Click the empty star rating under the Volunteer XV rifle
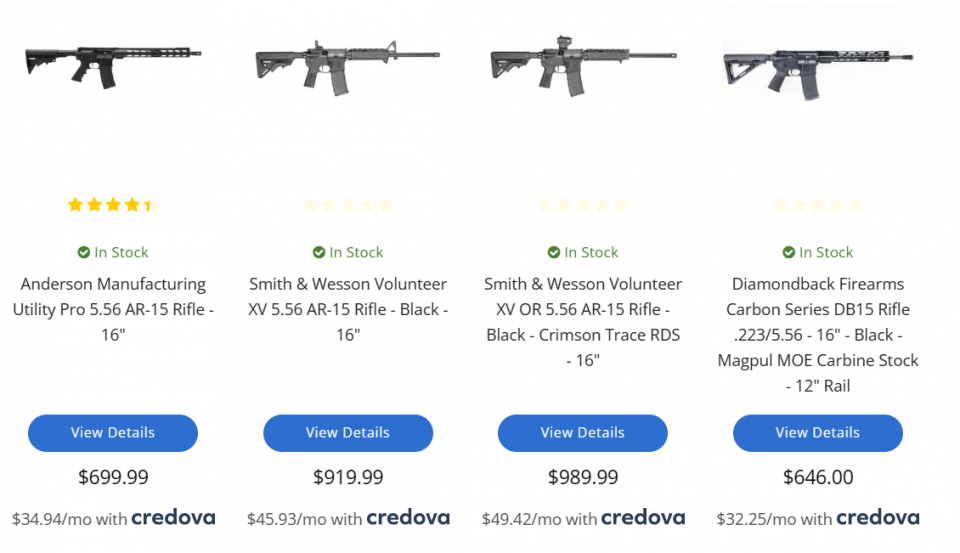960x553 pixels. [348, 205]
